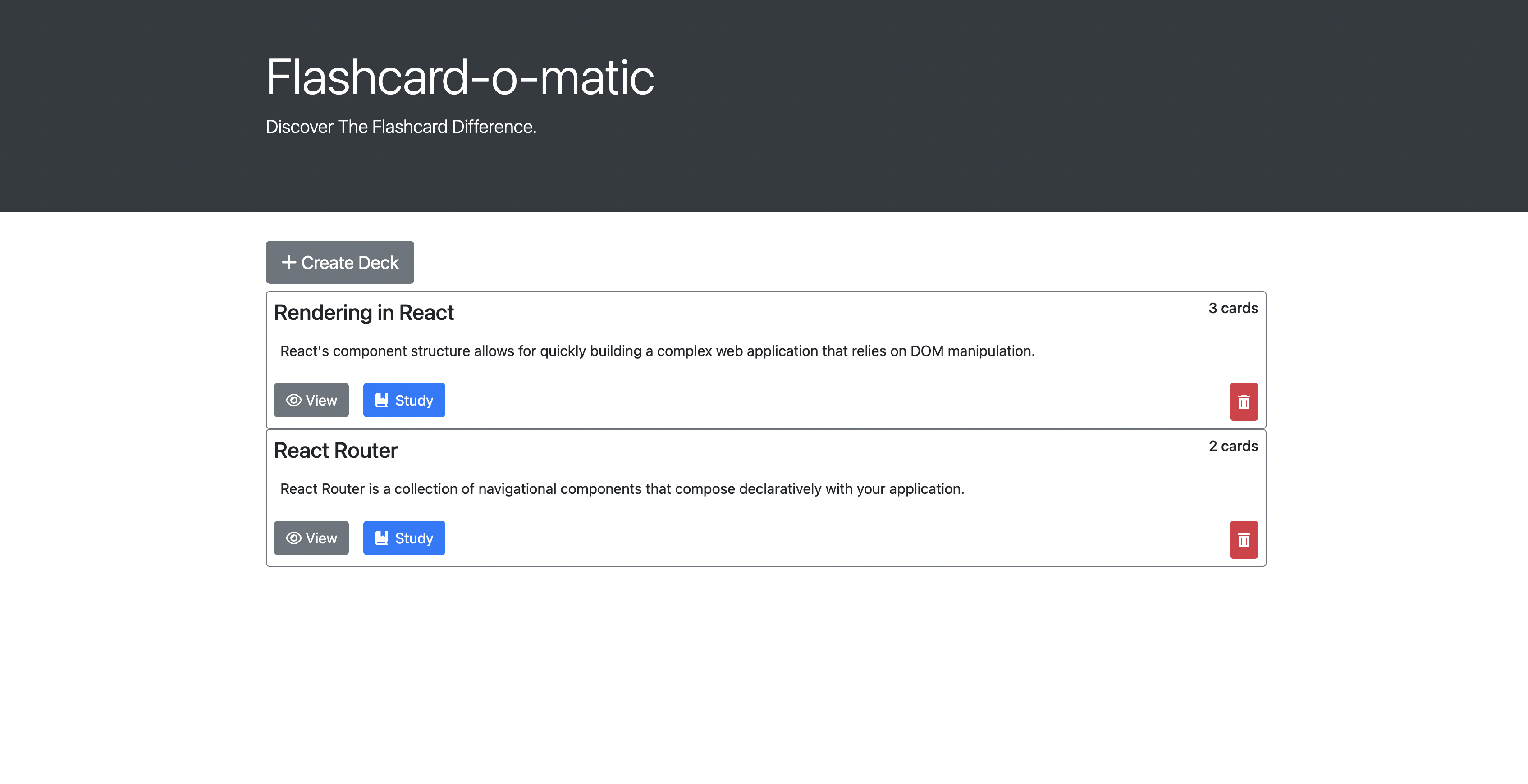
Task: Click the '3 cards' count label
Action: click(x=1233, y=308)
